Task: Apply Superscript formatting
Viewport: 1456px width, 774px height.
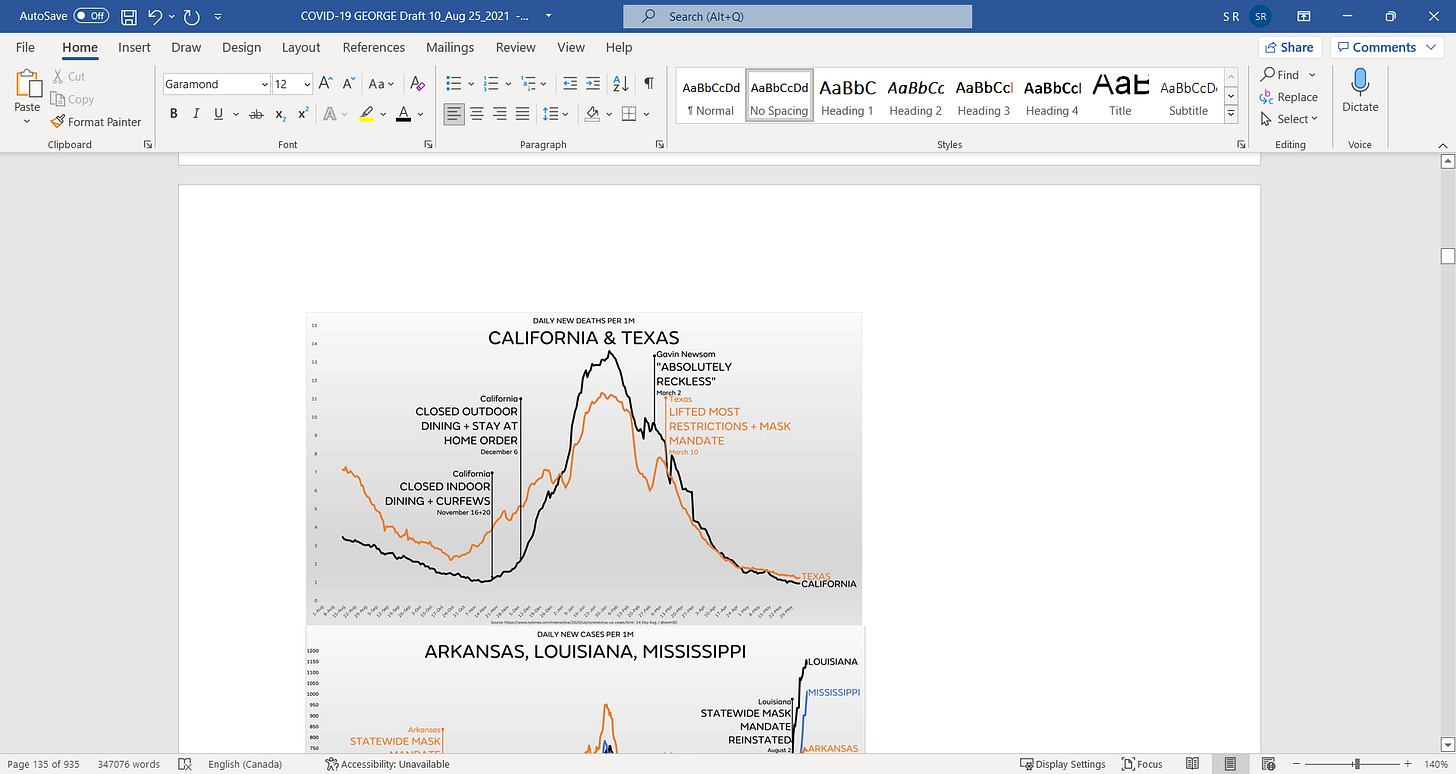Action: pos(304,114)
